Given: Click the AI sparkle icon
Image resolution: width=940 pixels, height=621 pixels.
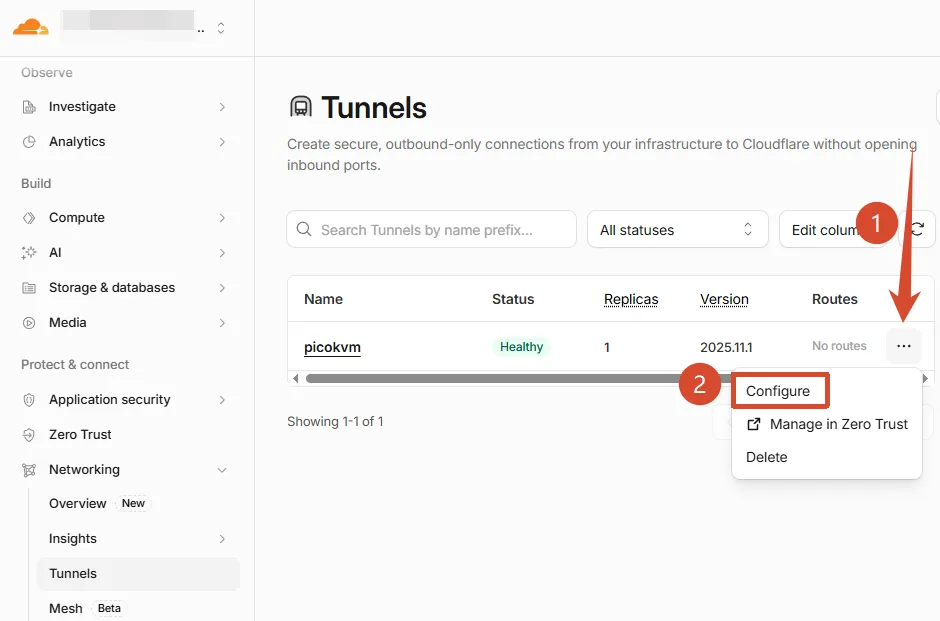Looking at the screenshot, I should coord(29,253).
